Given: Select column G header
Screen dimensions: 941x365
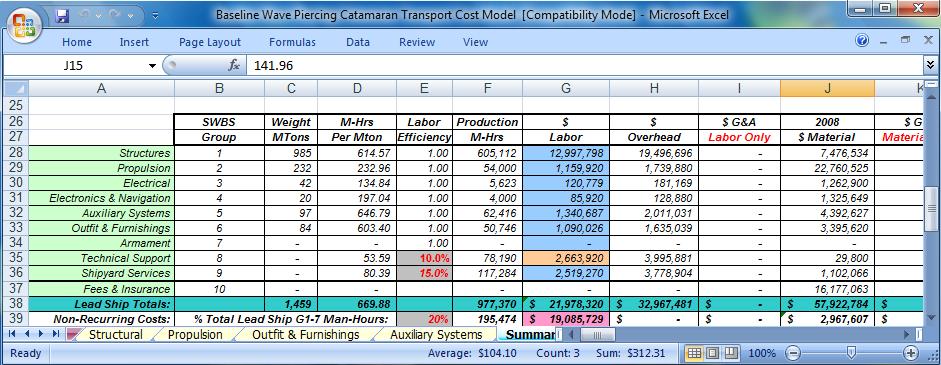Looking at the screenshot, I should pyautogui.click(x=566, y=88).
